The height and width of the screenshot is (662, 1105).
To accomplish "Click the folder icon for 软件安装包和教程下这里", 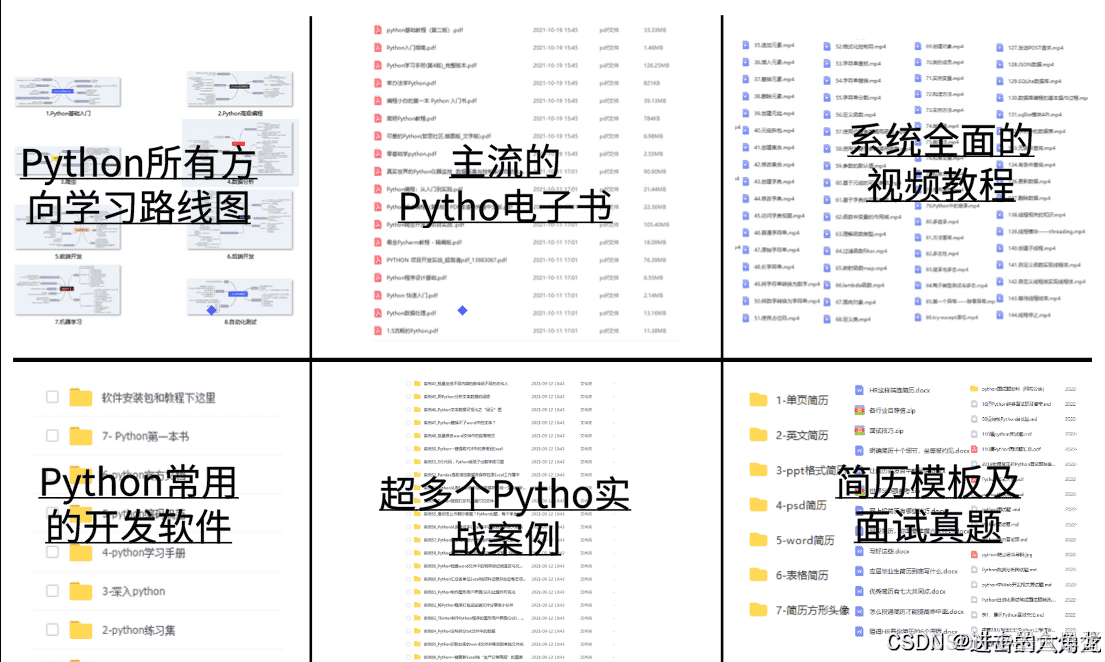I will pyautogui.click(x=80, y=397).
